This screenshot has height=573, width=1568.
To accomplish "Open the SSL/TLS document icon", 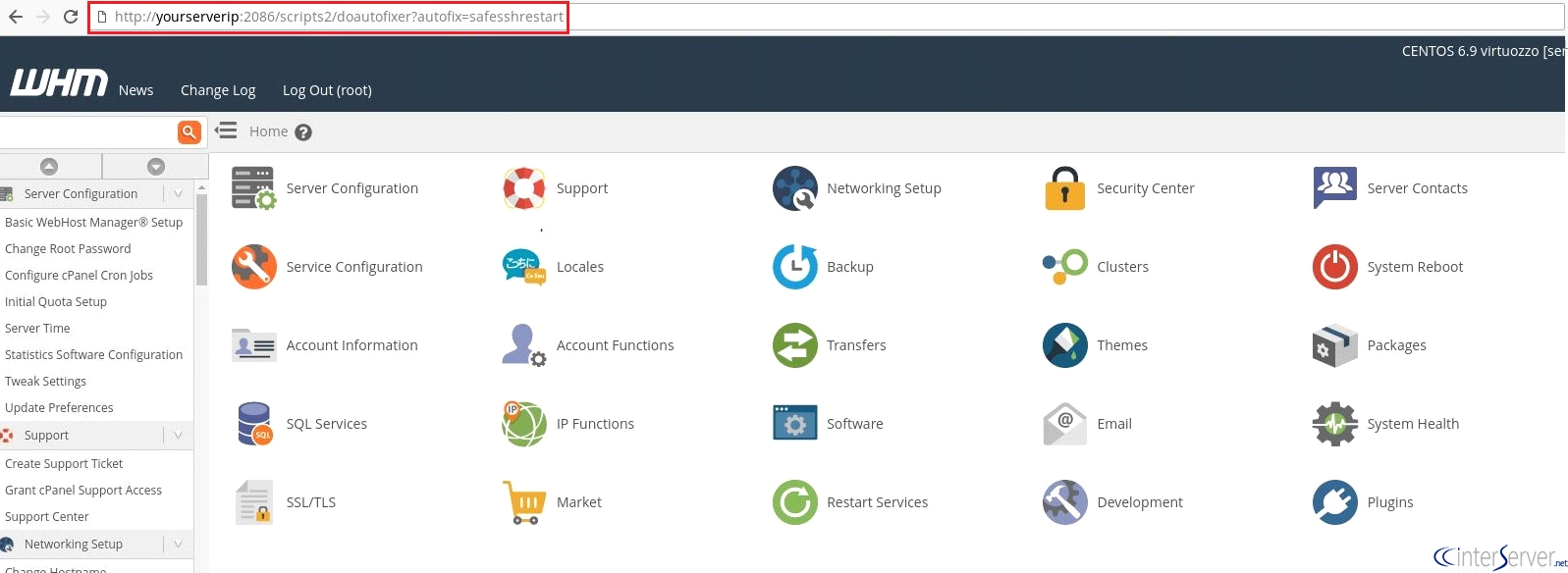I will click(x=253, y=502).
